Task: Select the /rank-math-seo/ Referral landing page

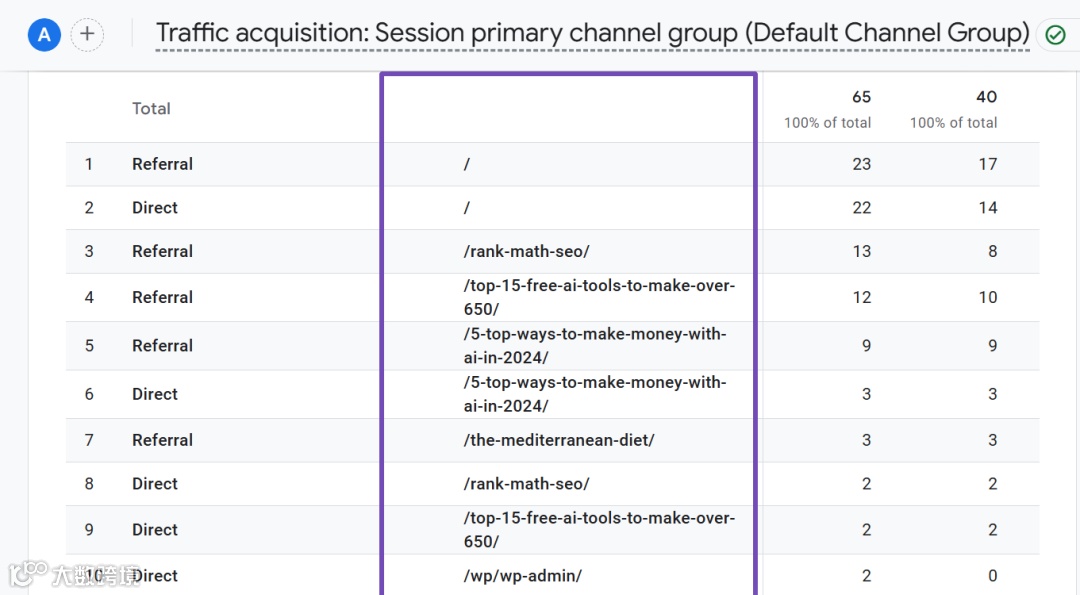Action: coord(526,251)
